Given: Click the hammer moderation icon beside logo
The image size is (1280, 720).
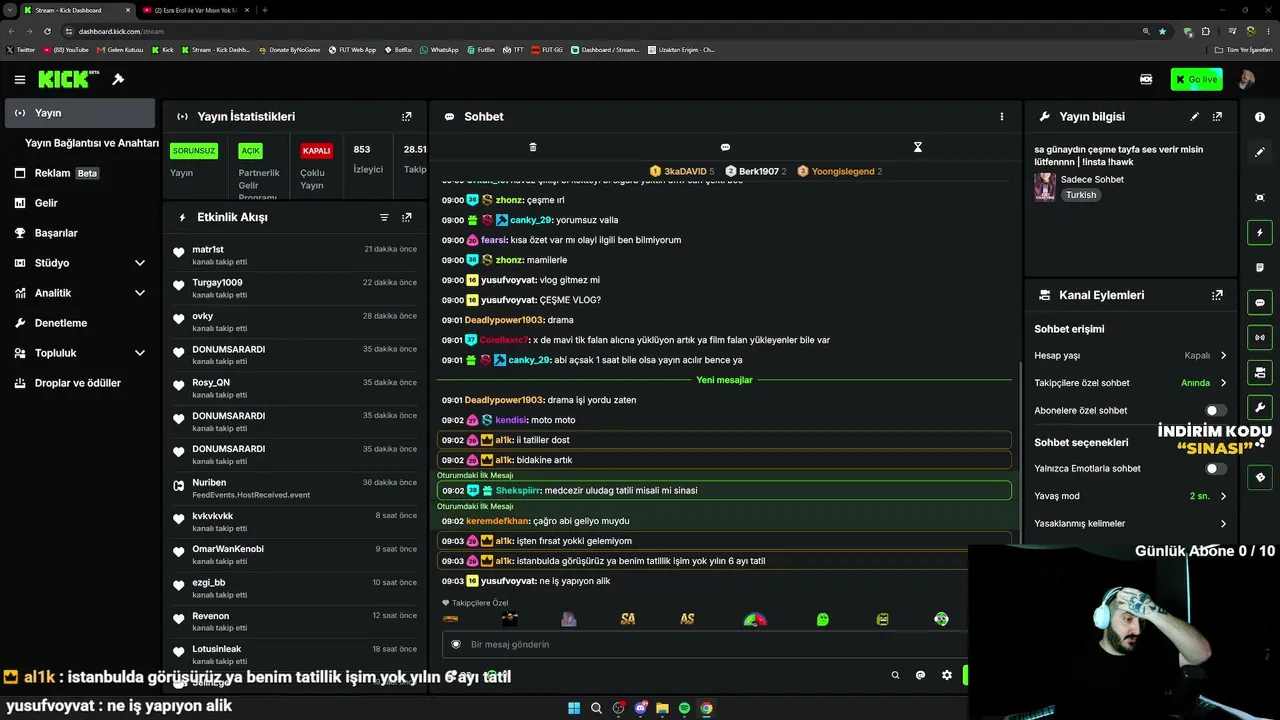Looking at the screenshot, I should click(118, 80).
